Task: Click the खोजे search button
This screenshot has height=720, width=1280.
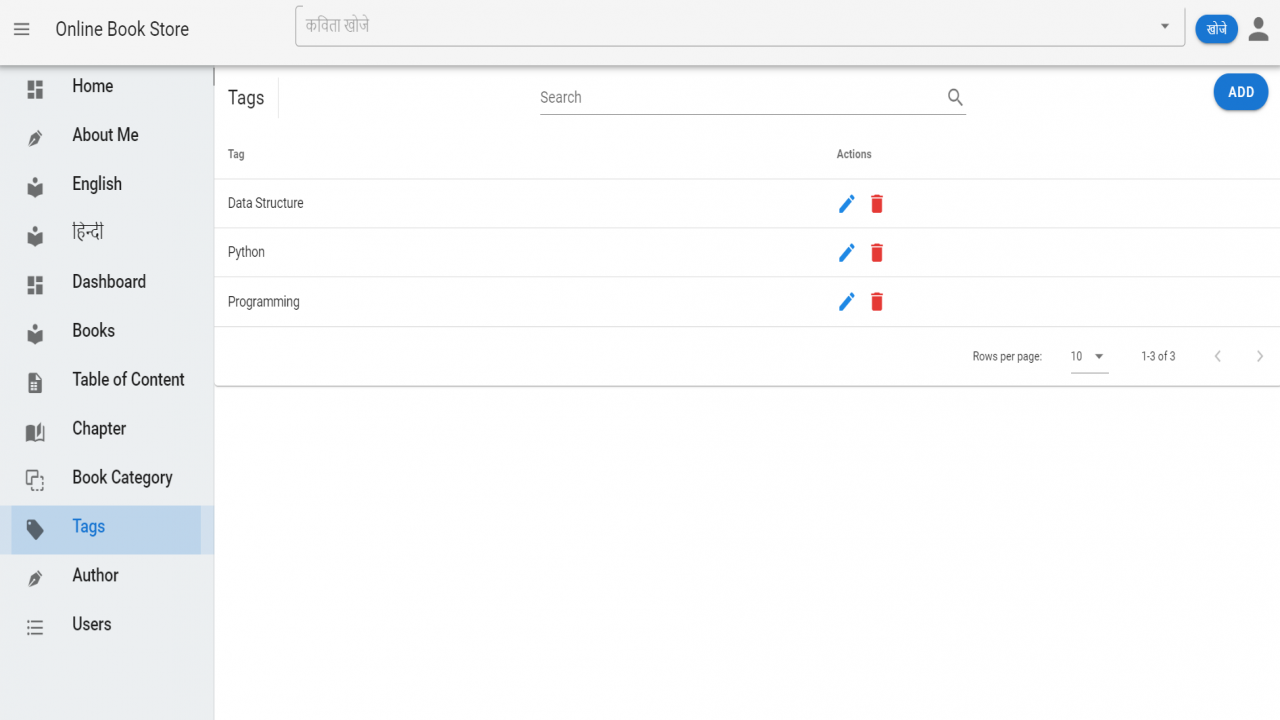Action: coord(1217,29)
